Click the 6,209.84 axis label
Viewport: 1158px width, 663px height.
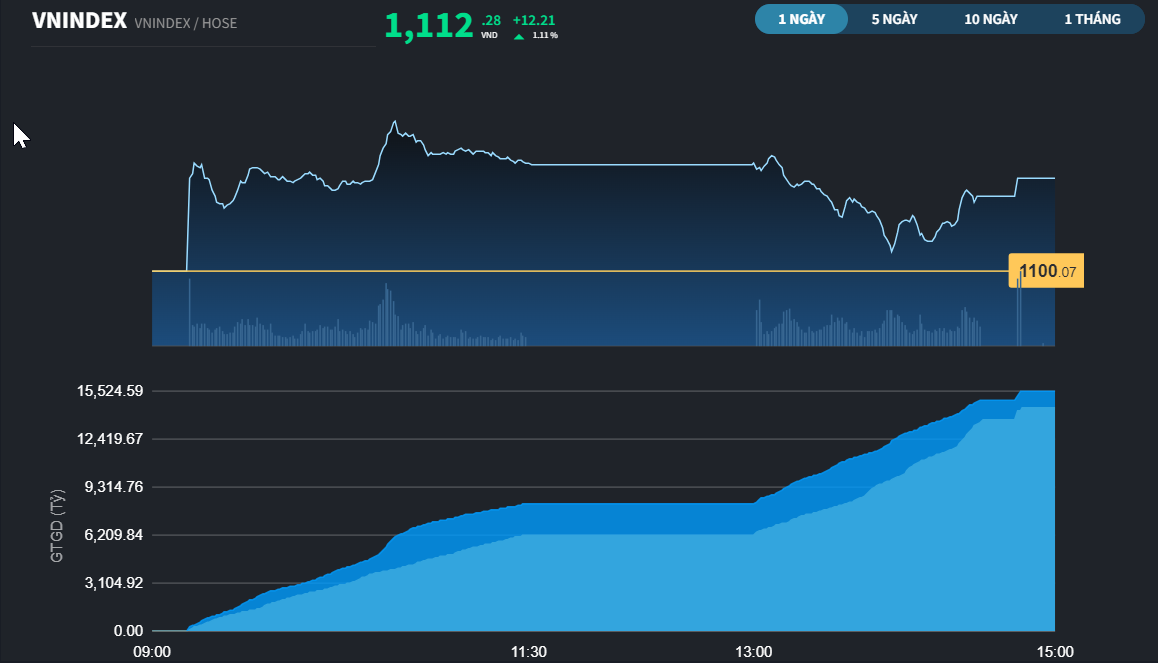(x=114, y=535)
